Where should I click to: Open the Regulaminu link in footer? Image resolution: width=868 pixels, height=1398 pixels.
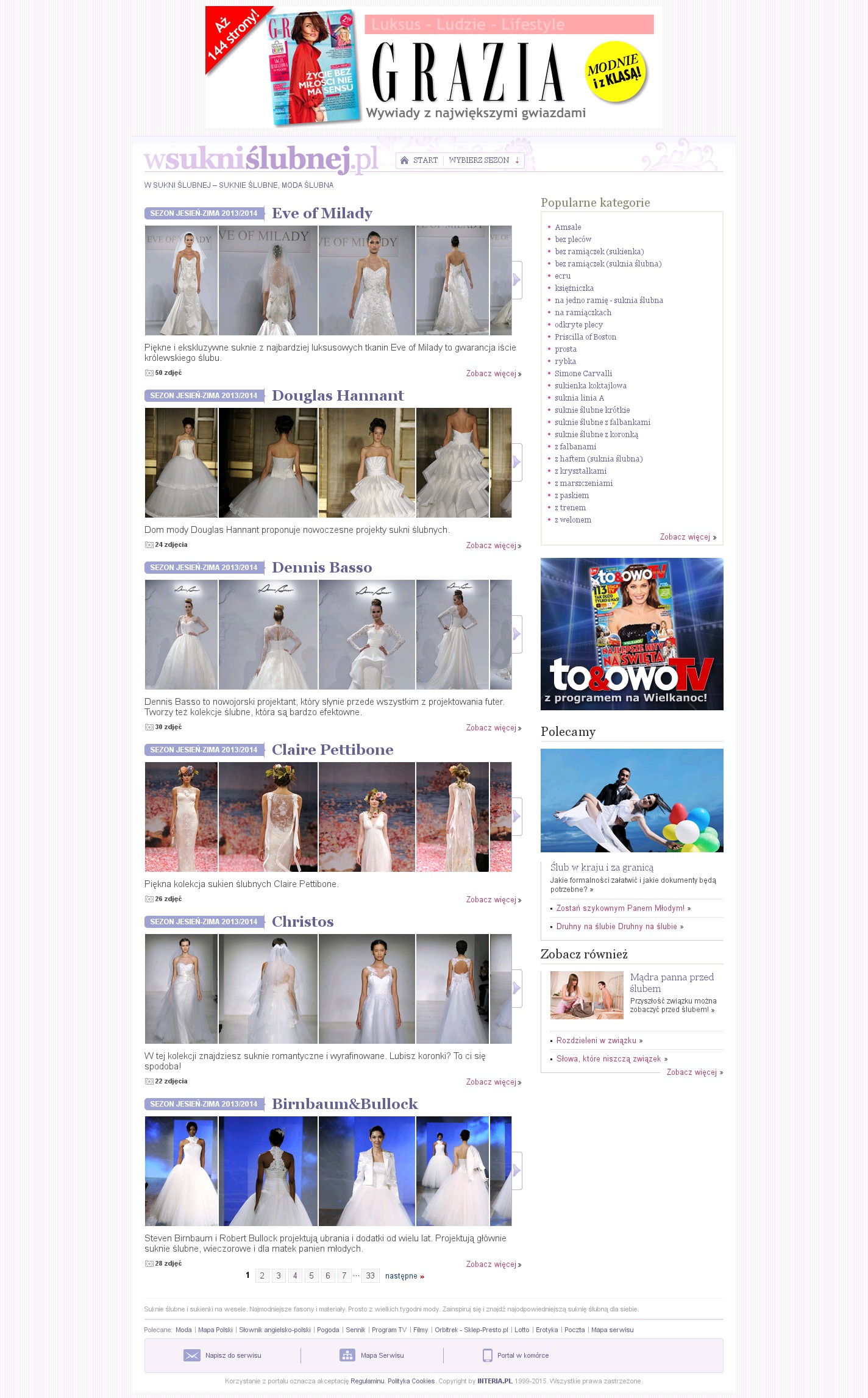coord(368,1381)
